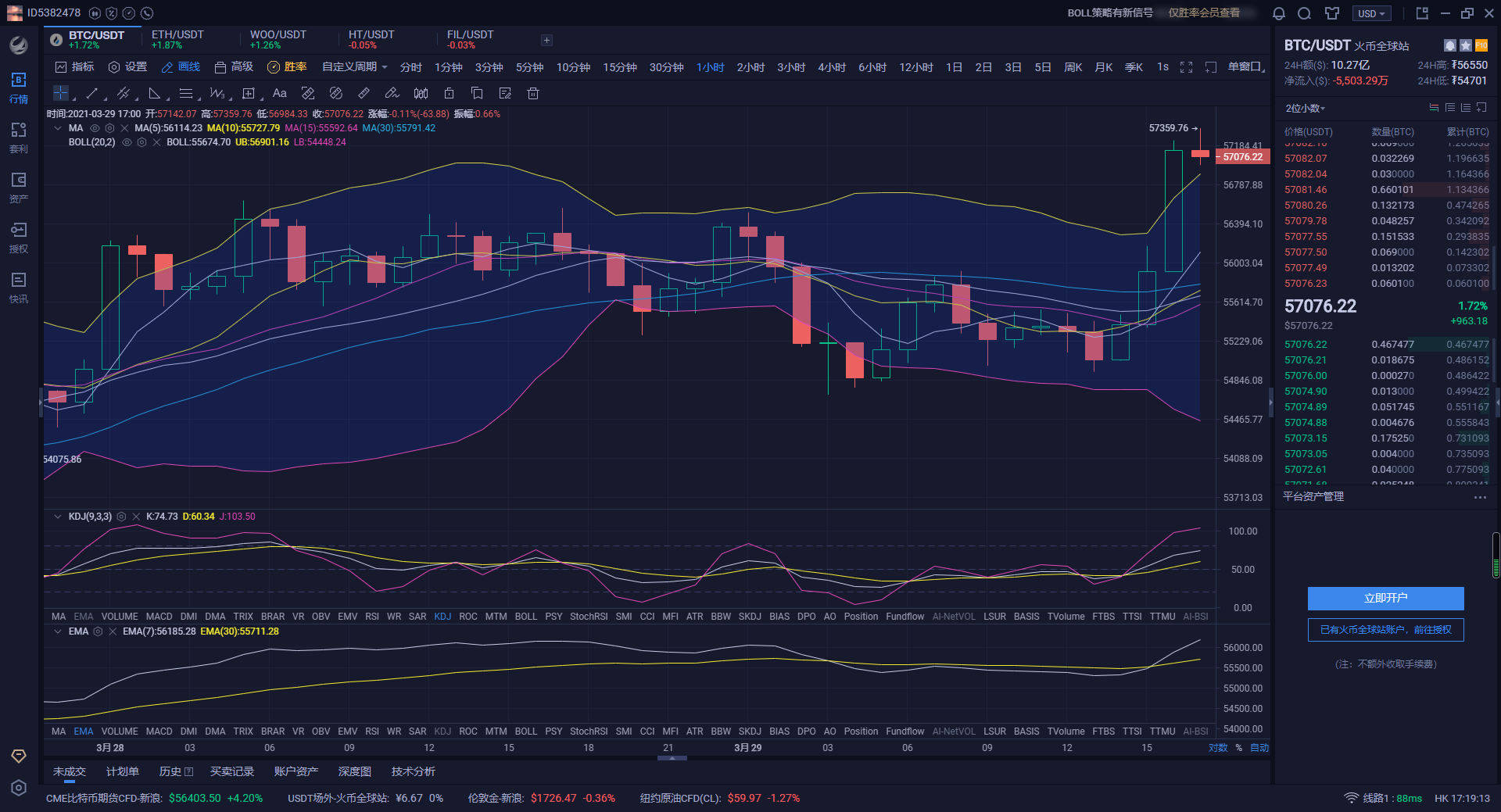Viewport: 1501px width, 812px height.
Task: Select the horizontal lines drawing tool
Action: tap(185, 93)
